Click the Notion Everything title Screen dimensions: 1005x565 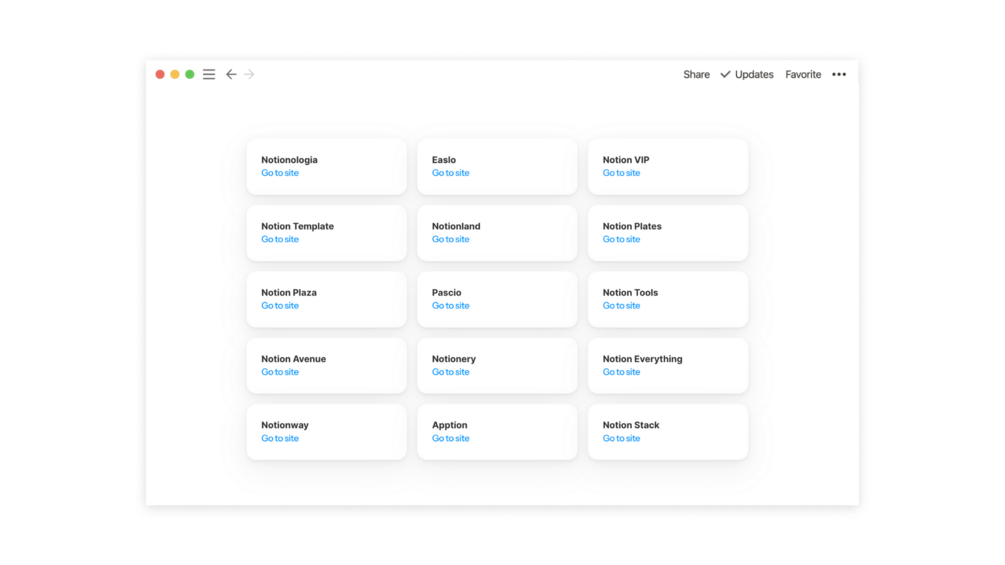642,359
